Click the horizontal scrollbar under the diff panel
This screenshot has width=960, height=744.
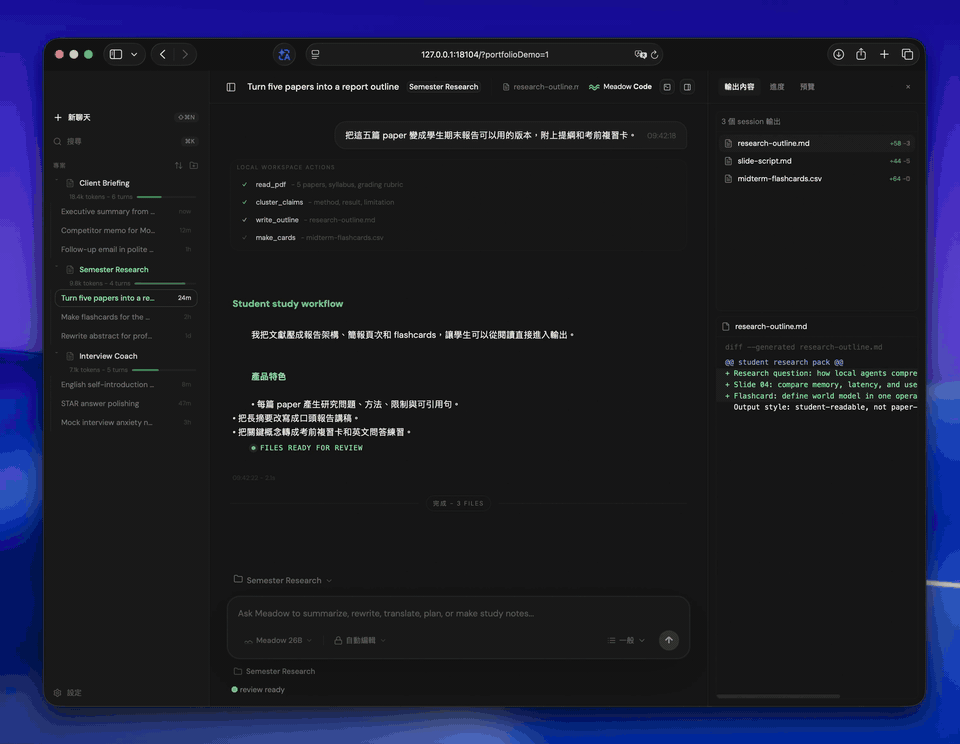tap(778, 696)
